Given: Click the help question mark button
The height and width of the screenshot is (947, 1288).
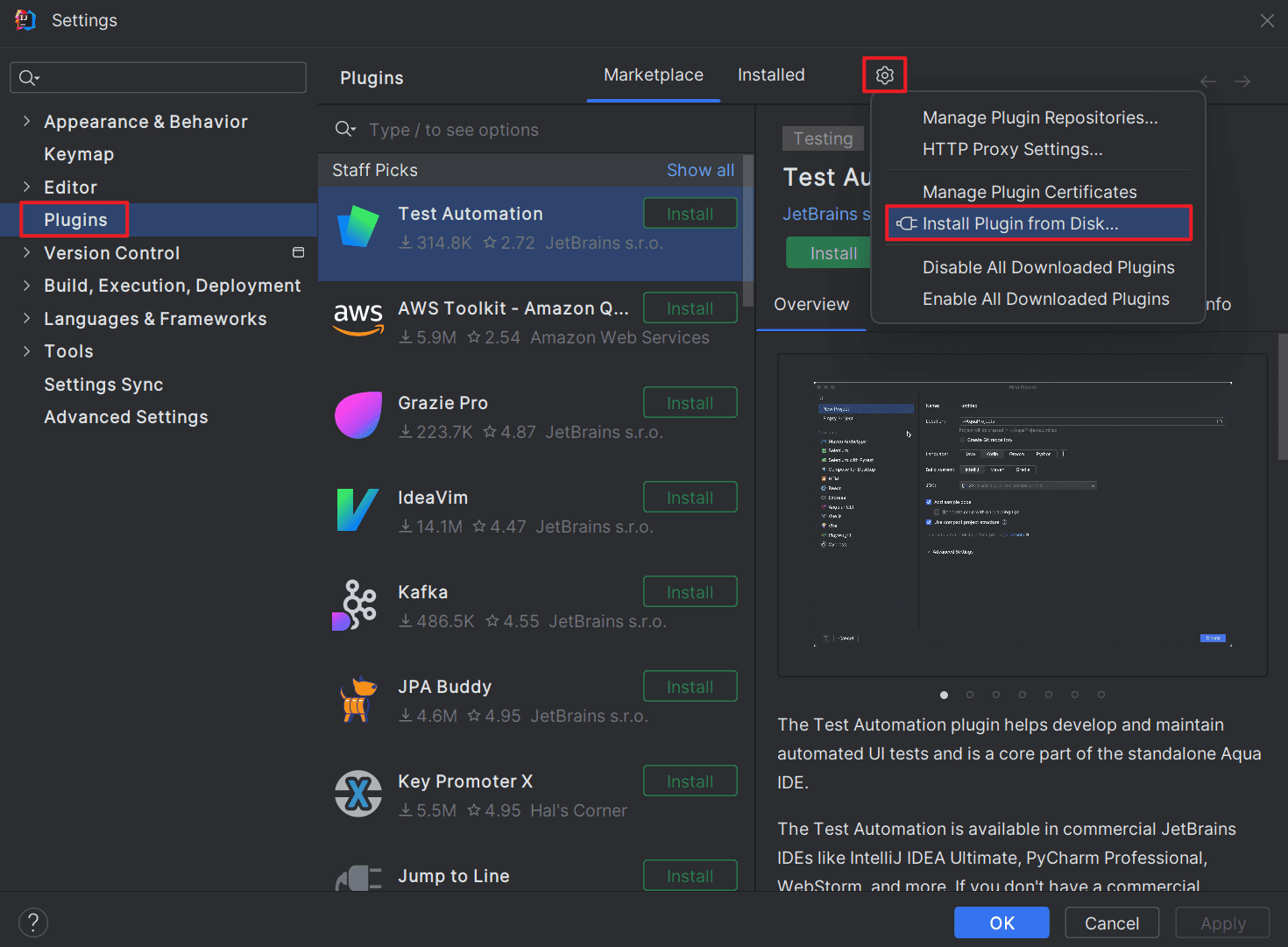Looking at the screenshot, I should (33, 922).
